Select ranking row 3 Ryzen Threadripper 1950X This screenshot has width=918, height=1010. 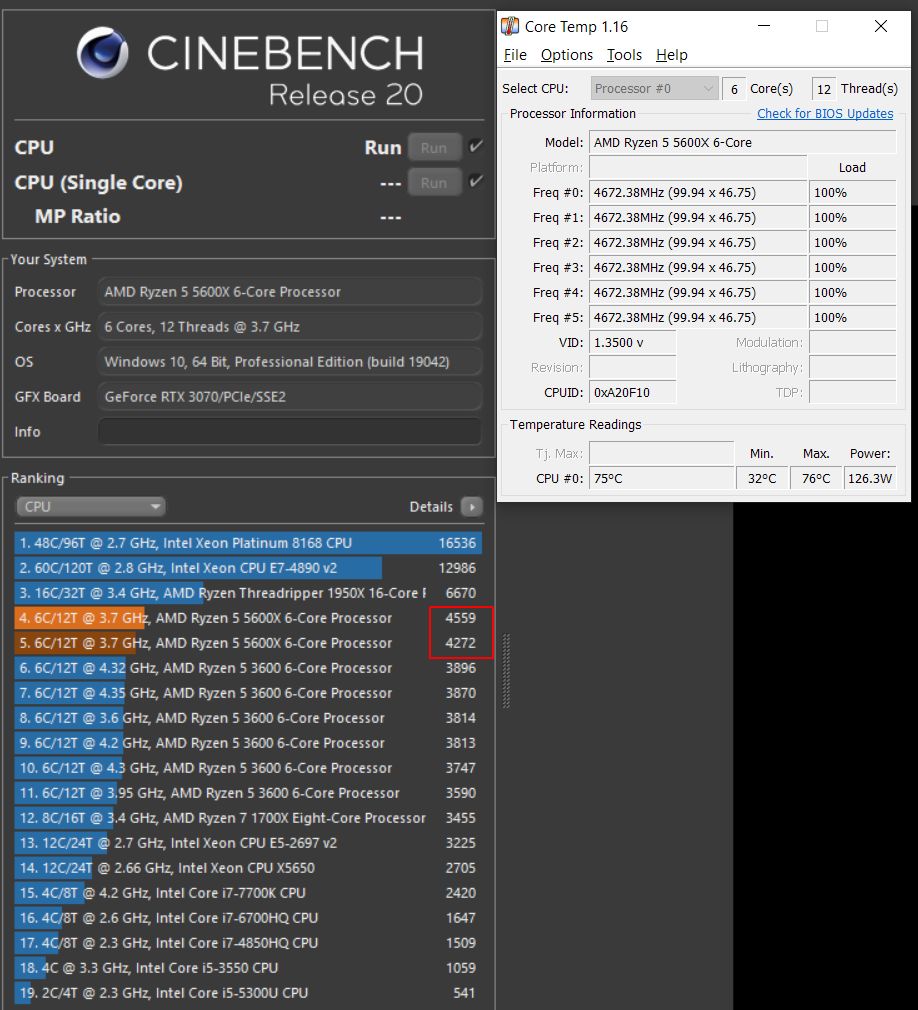(248, 593)
